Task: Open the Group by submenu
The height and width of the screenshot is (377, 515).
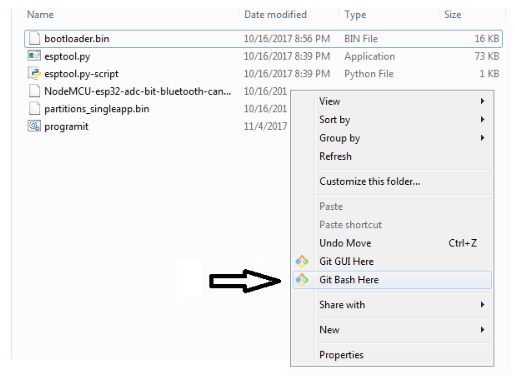Action: 392,138
